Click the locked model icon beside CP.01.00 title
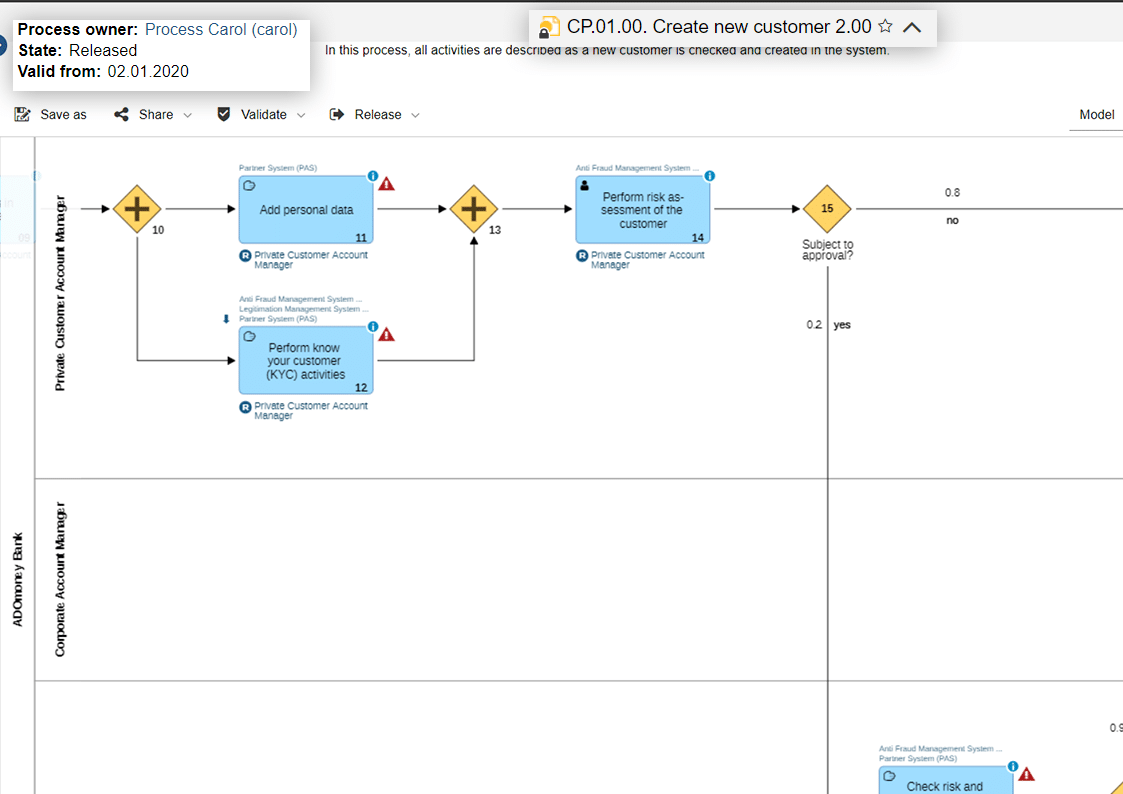Viewport: 1123px width, 794px height. coord(549,27)
